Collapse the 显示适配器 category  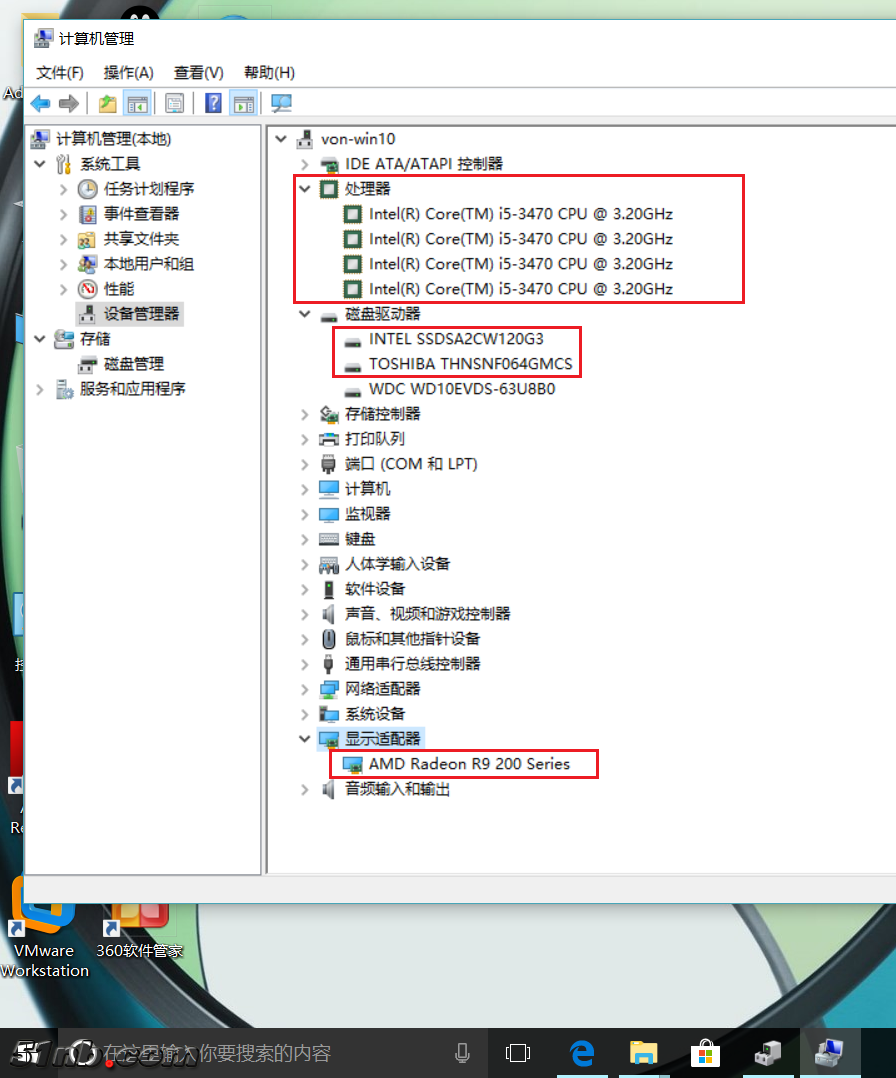coord(305,738)
